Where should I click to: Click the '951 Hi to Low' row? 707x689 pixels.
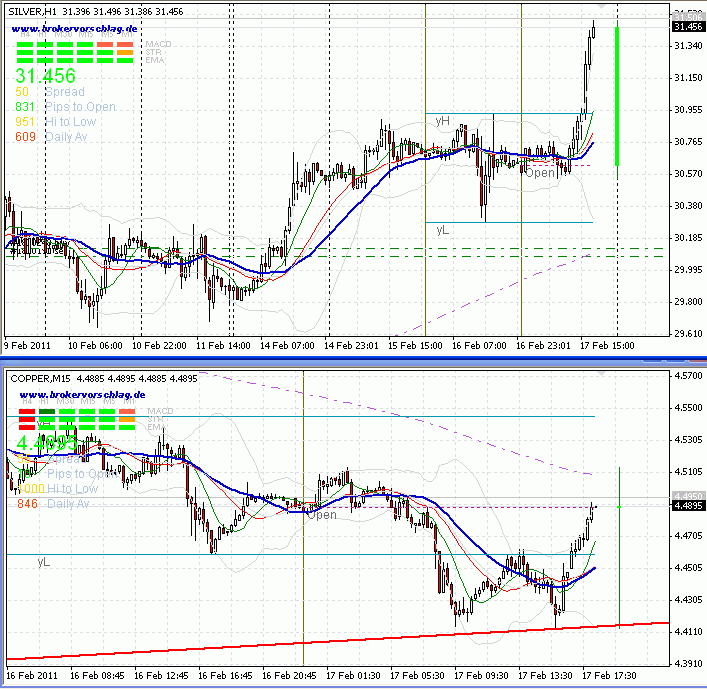tap(55, 122)
